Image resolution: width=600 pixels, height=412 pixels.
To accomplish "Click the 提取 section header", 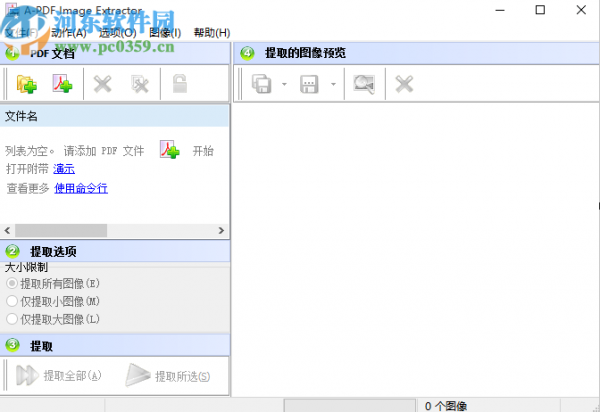I will (115, 345).
